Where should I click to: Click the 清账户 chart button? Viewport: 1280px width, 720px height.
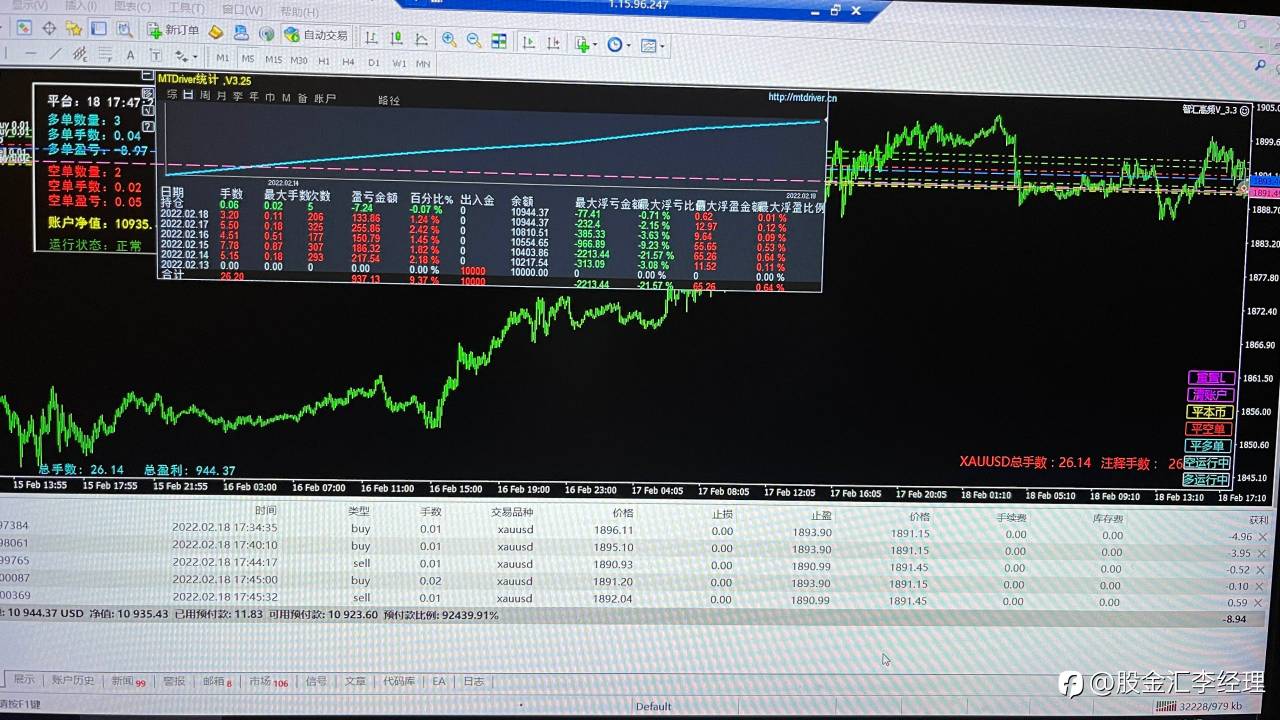[1211, 394]
